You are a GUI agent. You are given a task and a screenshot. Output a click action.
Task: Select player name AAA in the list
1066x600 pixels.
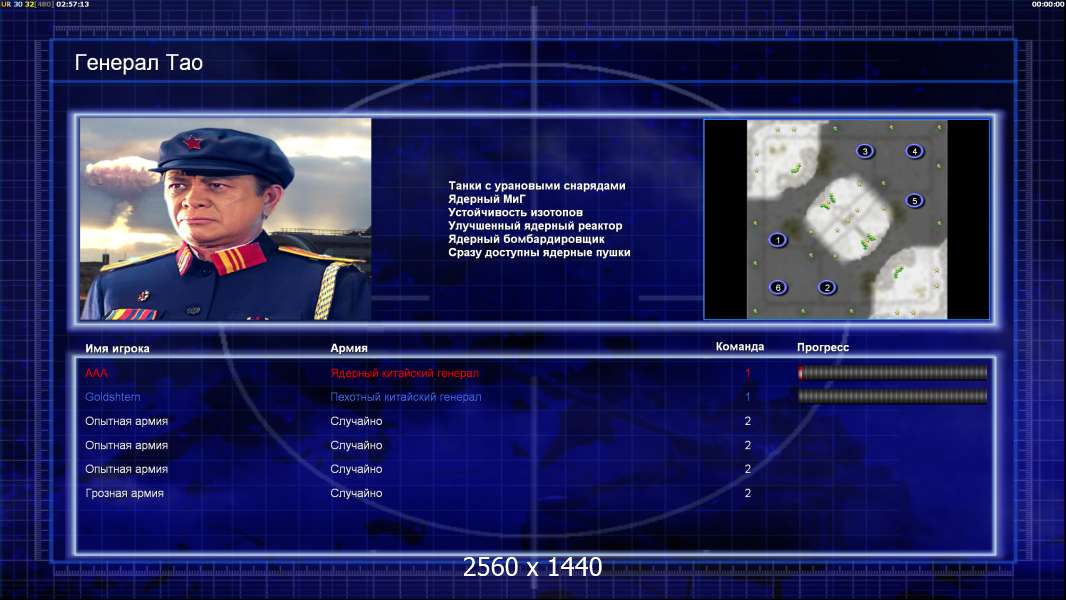pos(96,373)
